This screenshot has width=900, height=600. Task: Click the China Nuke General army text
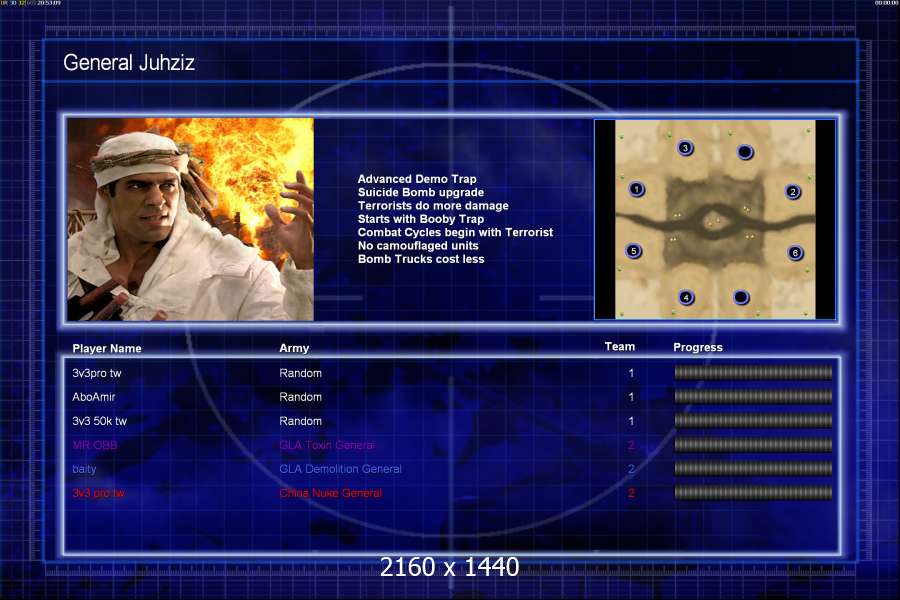331,493
